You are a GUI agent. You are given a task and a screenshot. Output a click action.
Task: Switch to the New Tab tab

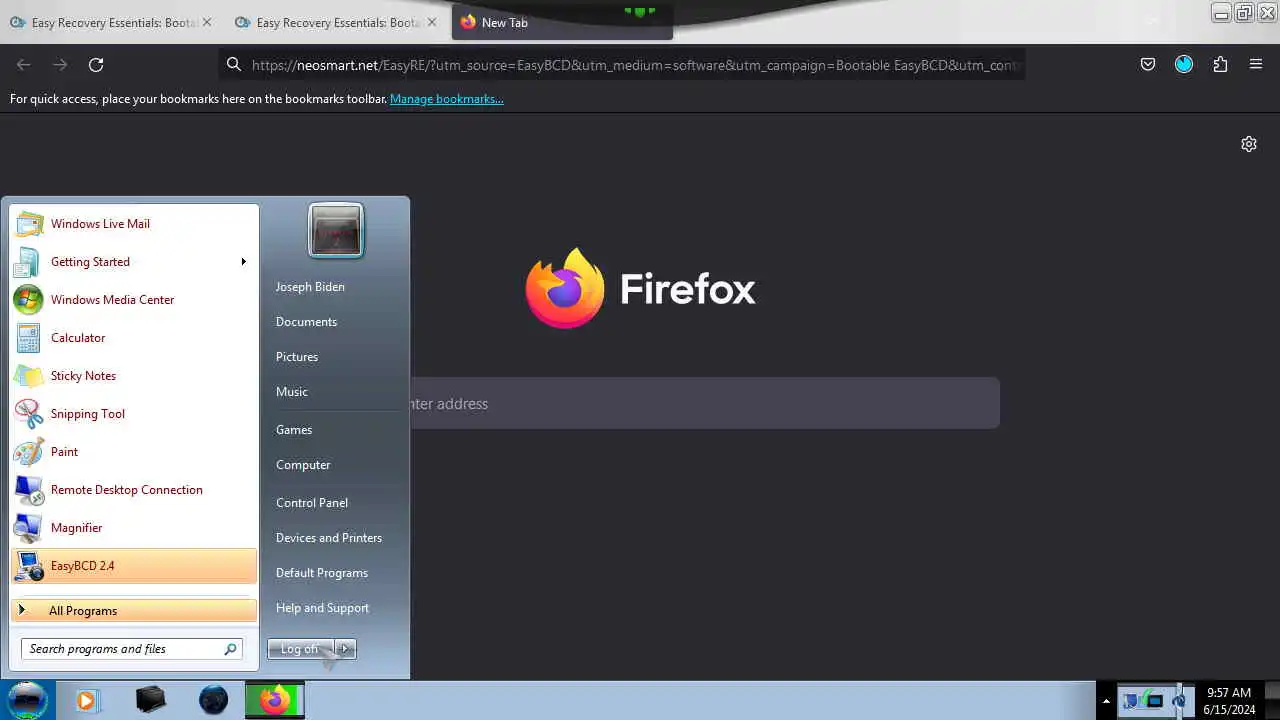point(562,22)
